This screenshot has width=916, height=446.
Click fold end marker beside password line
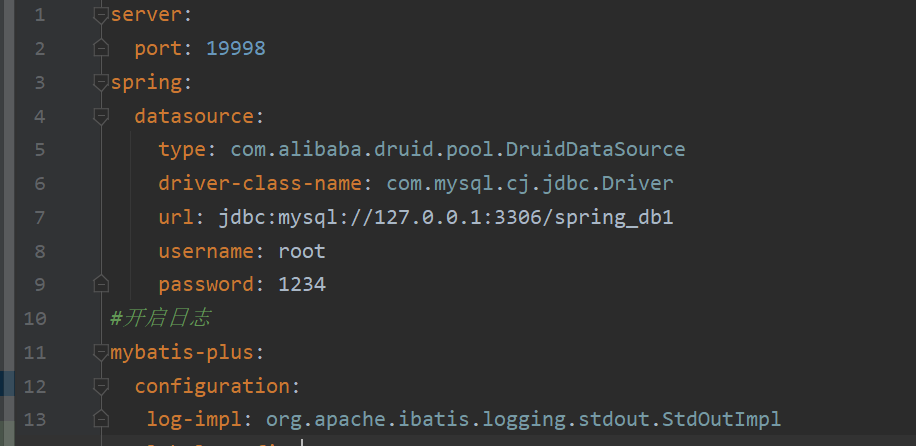100,284
